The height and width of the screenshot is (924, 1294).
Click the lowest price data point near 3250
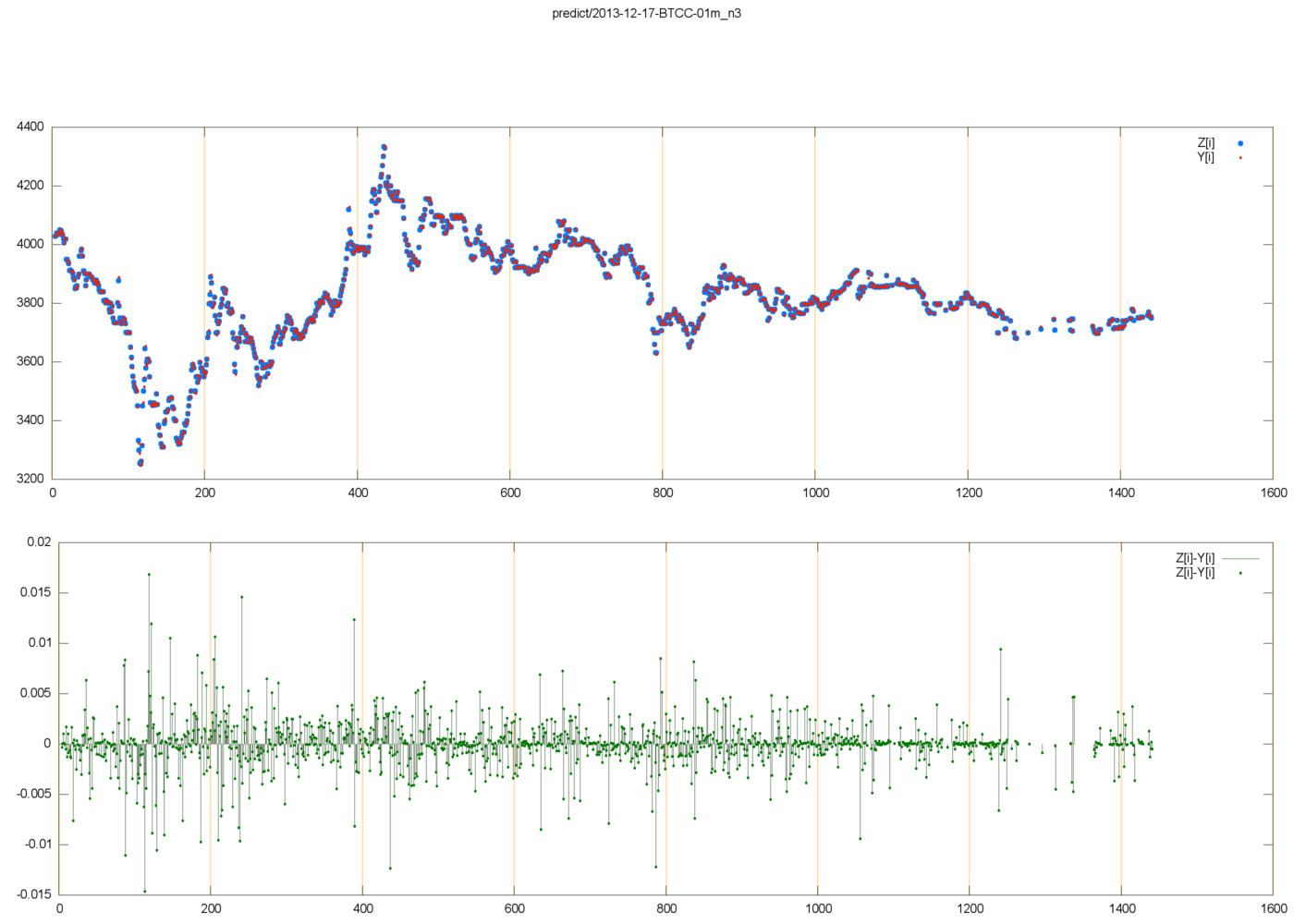pos(140,463)
